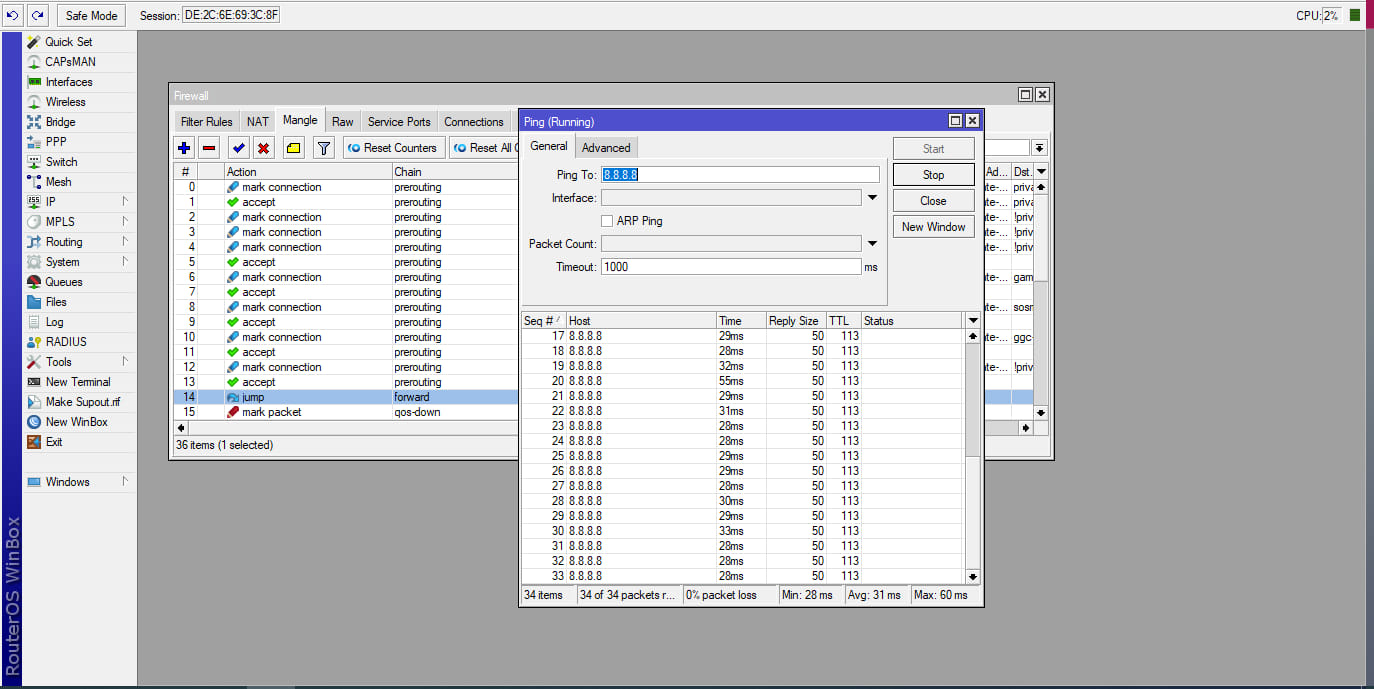Viewport: 1374px width, 689px height.
Task: Add new mangle rule with plus icon
Action: click(x=184, y=148)
